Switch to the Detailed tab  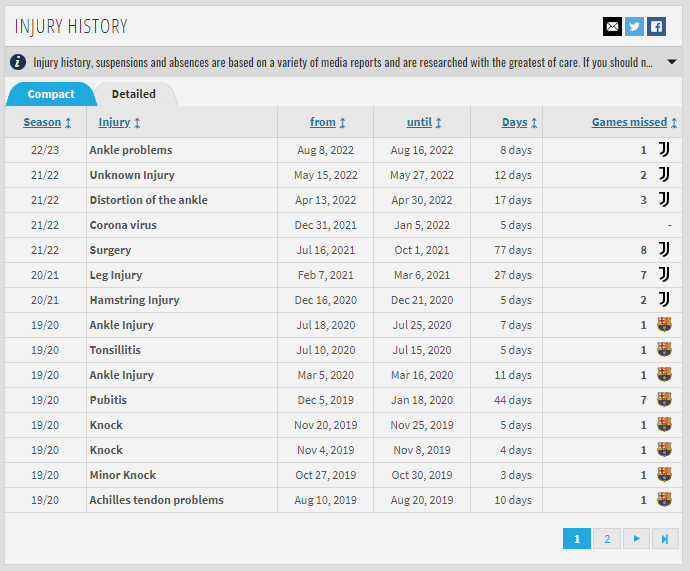pyautogui.click(x=134, y=94)
